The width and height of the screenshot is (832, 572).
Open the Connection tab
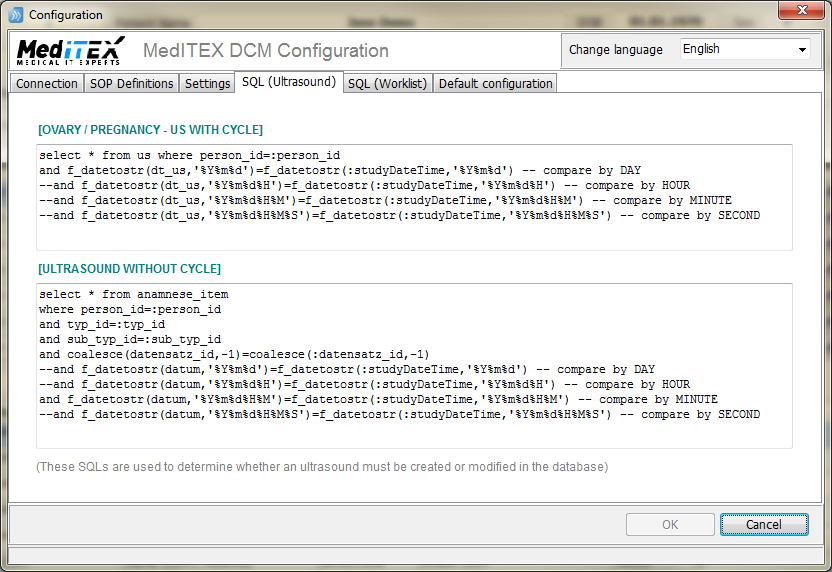click(47, 83)
